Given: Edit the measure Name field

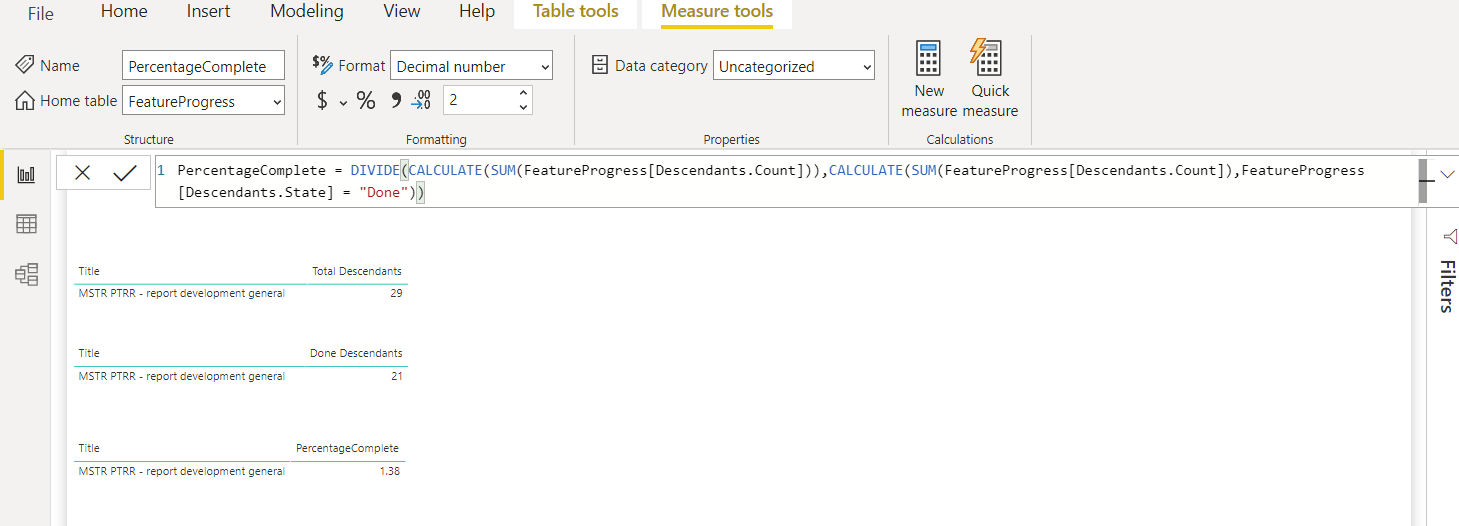Looking at the screenshot, I should [x=203, y=66].
